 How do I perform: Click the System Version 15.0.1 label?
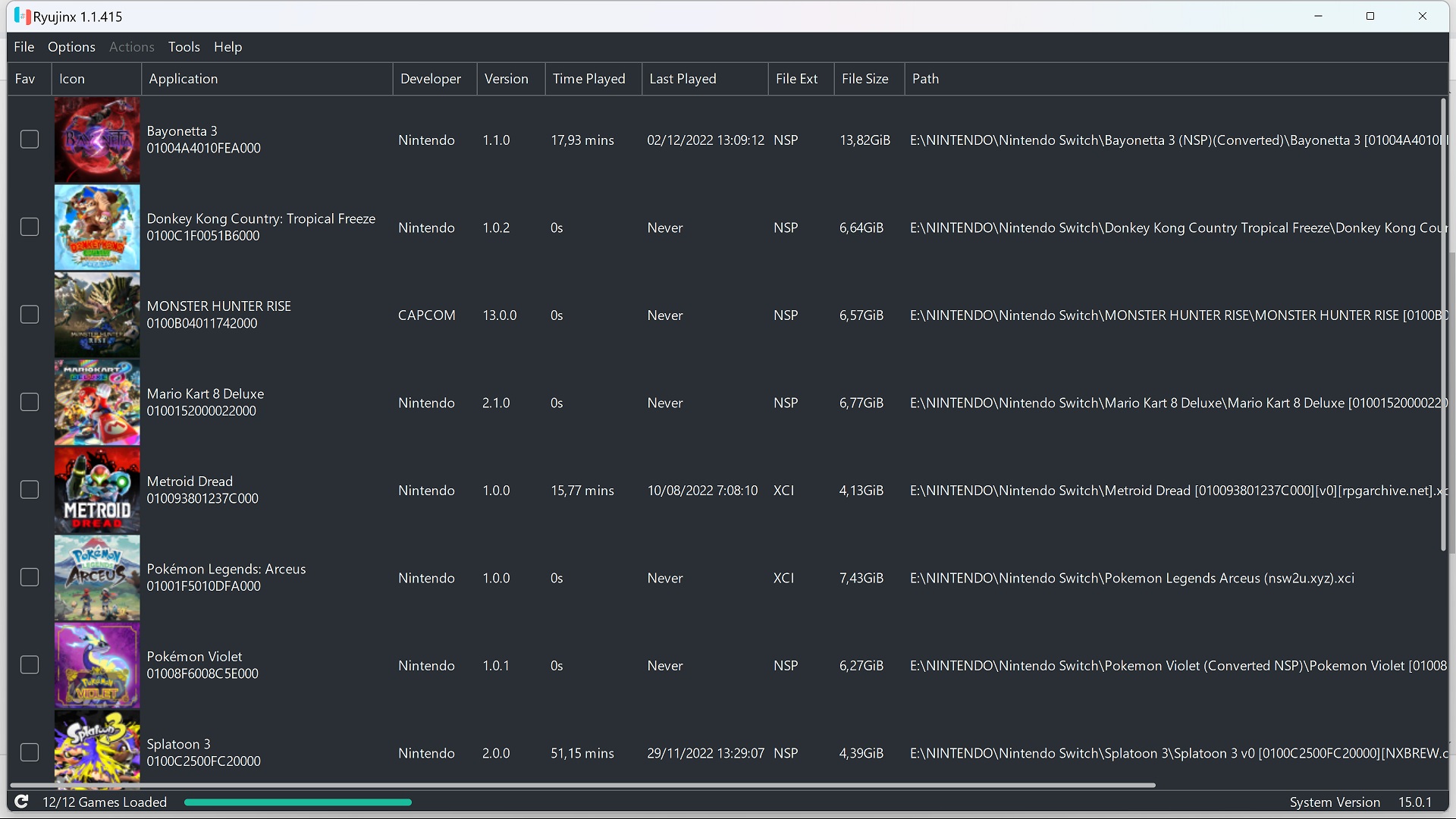1360,802
